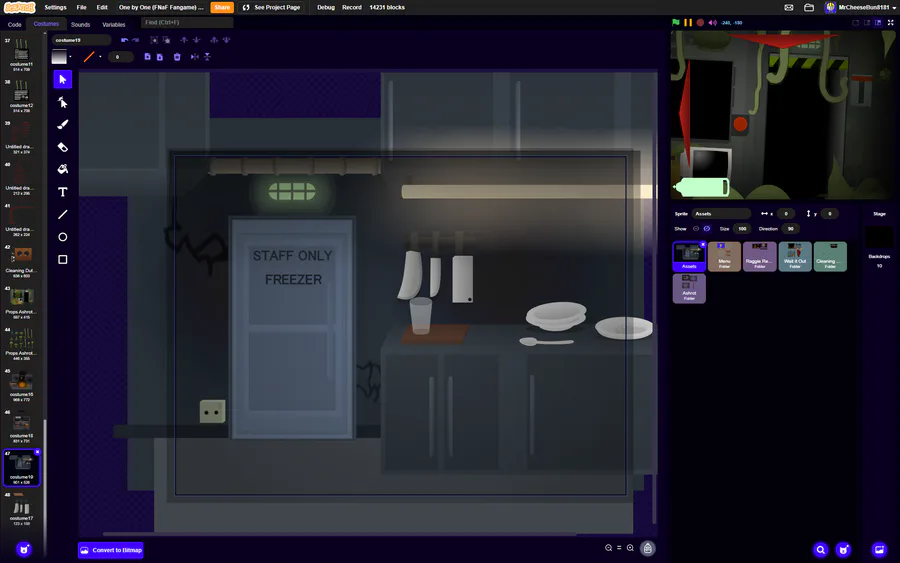Click the Debug button
Image resolution: width=900 pixels, height=563 pixels.
(325, 7)
